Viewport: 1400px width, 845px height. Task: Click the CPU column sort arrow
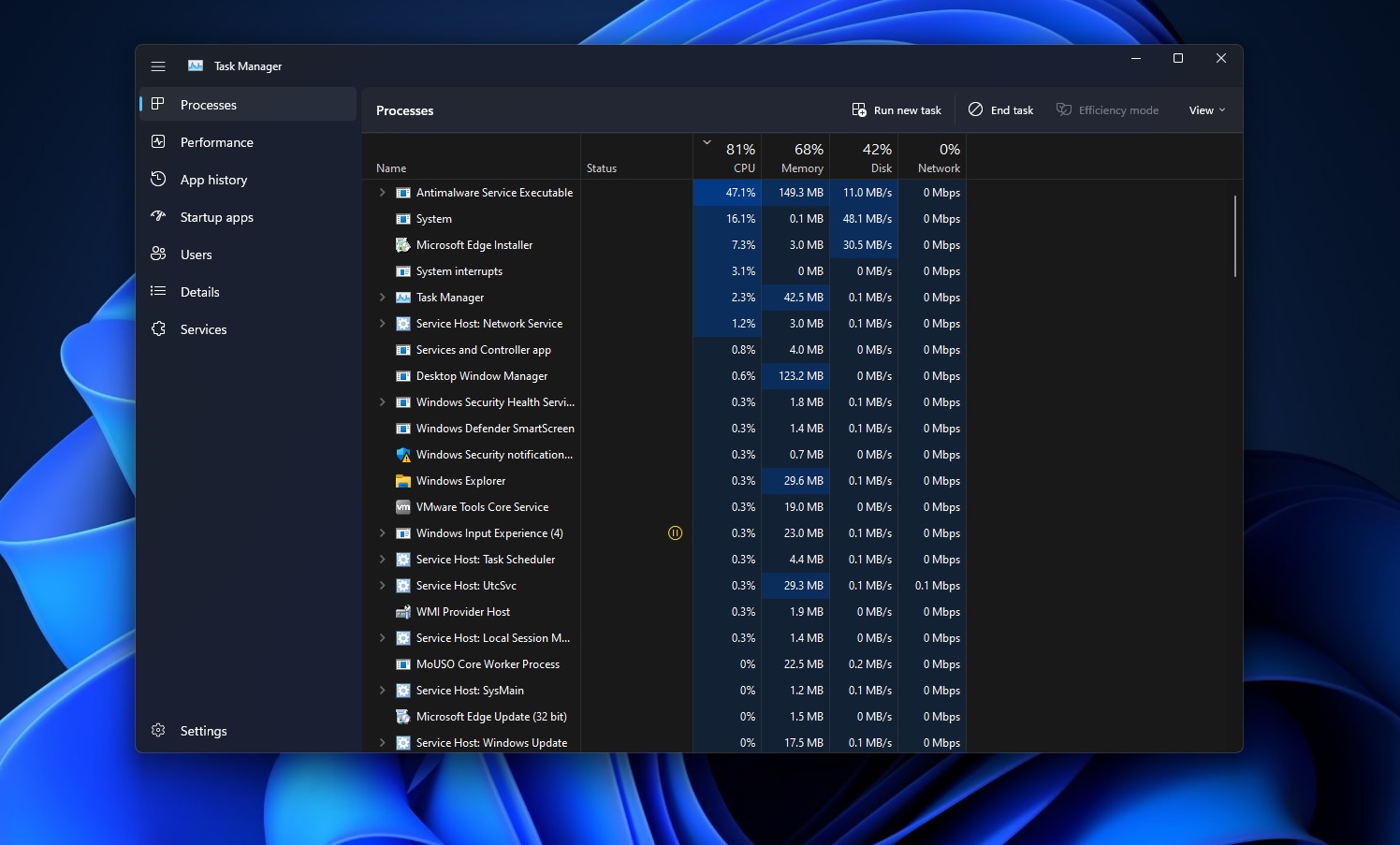(x=707, y=142)
